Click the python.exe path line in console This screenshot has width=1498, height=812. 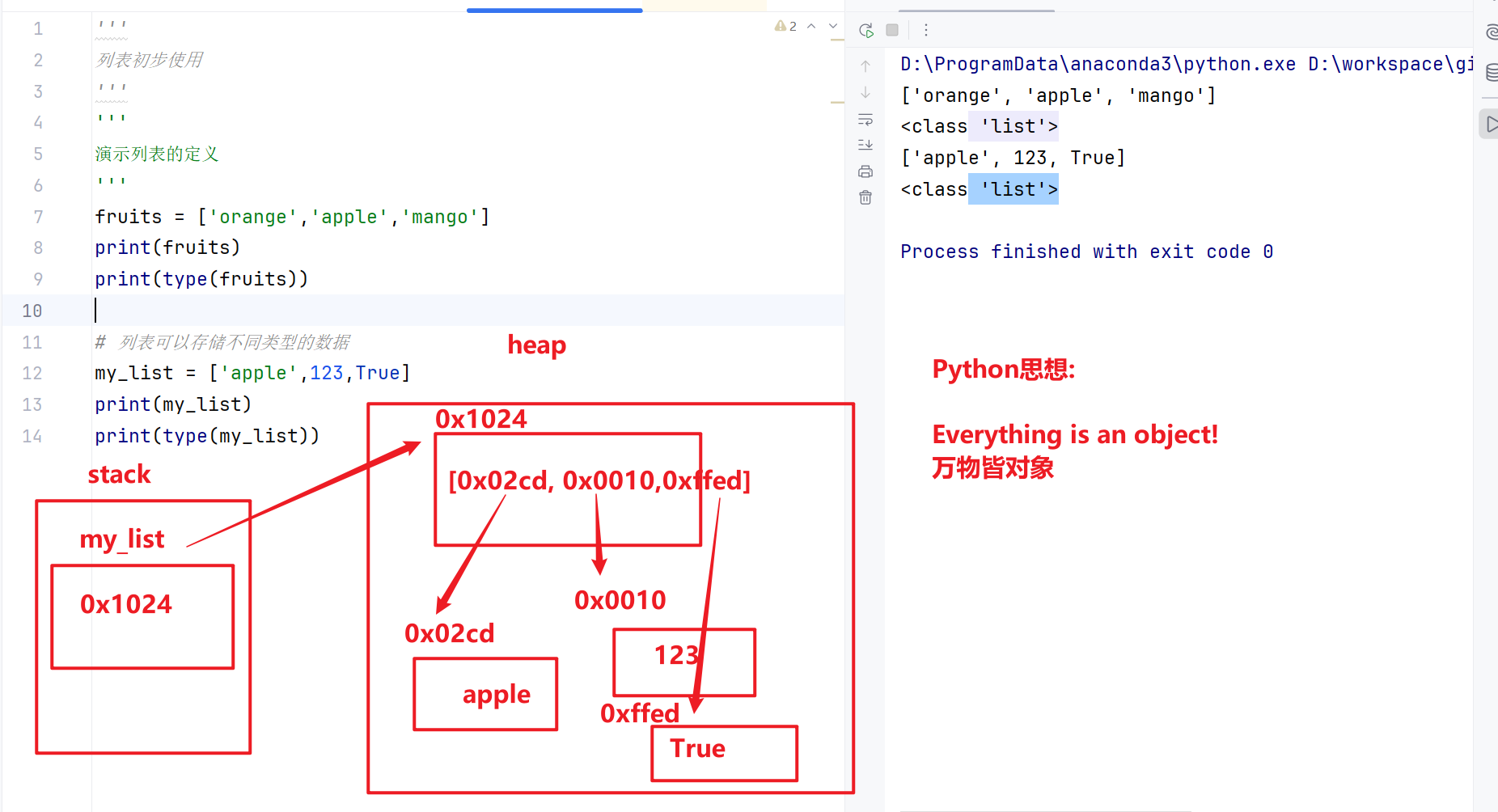pos(1187,64)
